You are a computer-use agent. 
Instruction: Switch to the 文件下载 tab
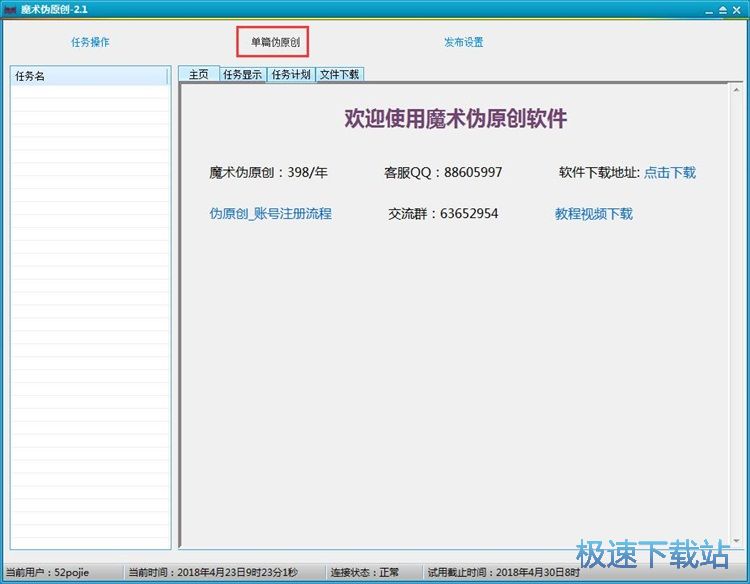tap(339, 74)
